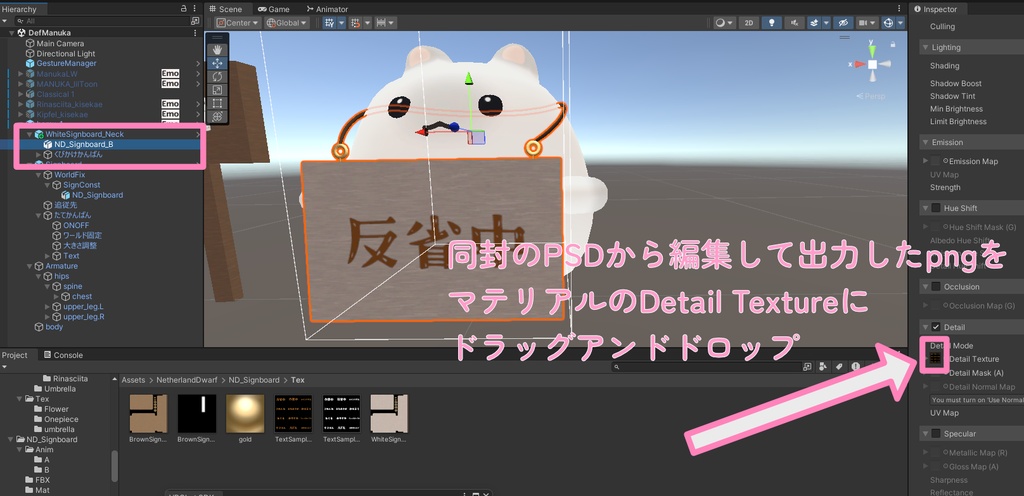Open the Global handle rotation dropdown

coord(287,23)
